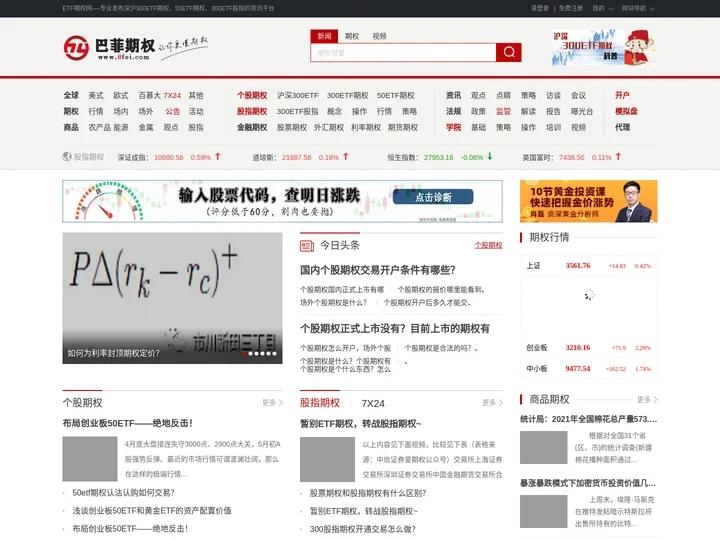720x540 pixels.
Task: Click the globe icon beside 股指期权 ticker
Action: (x=67, y=157)
